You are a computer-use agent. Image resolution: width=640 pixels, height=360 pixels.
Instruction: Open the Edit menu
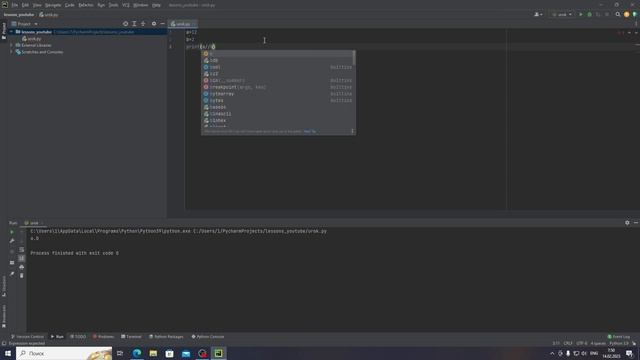pos(25,5)
